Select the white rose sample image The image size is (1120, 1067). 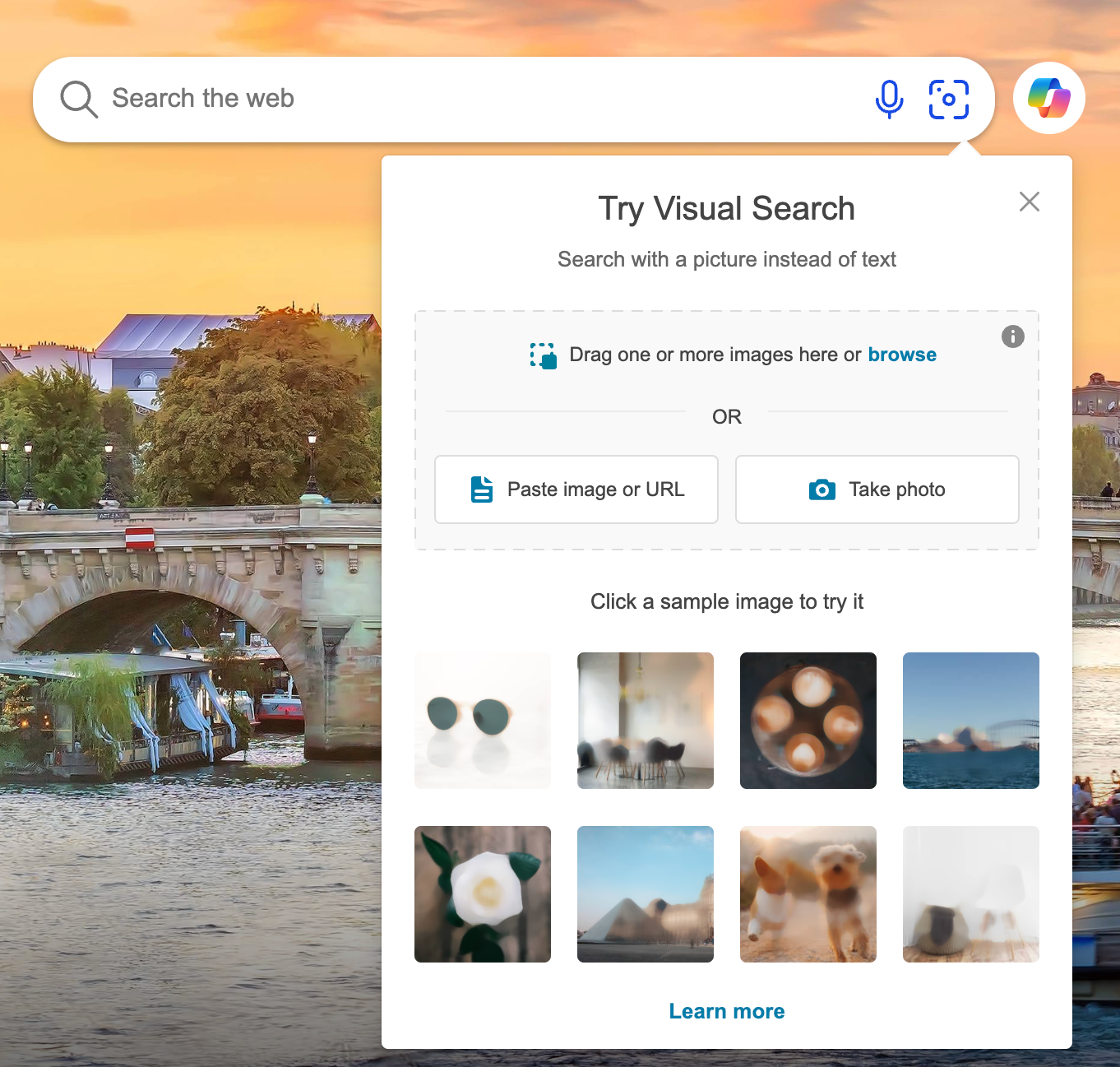[483, 894]
